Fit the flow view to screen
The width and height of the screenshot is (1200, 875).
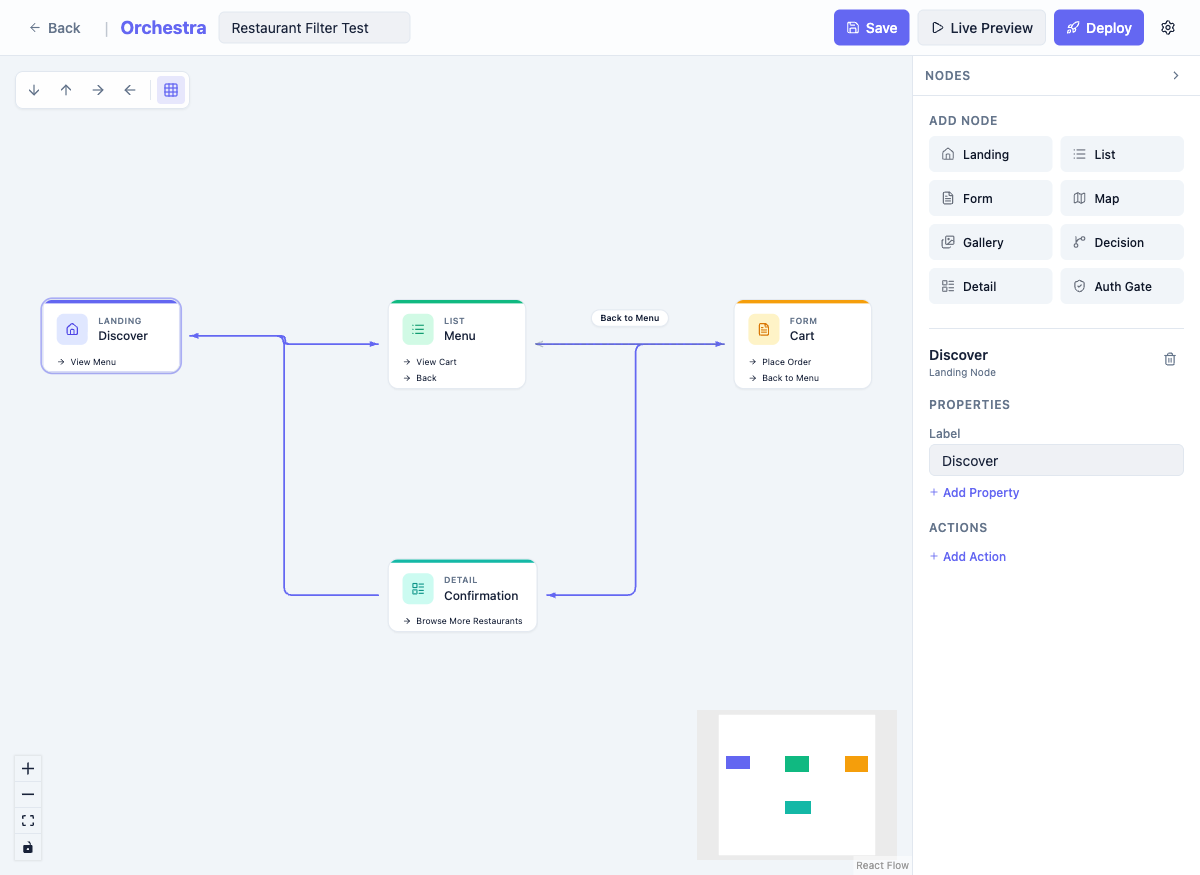point(28,820)
